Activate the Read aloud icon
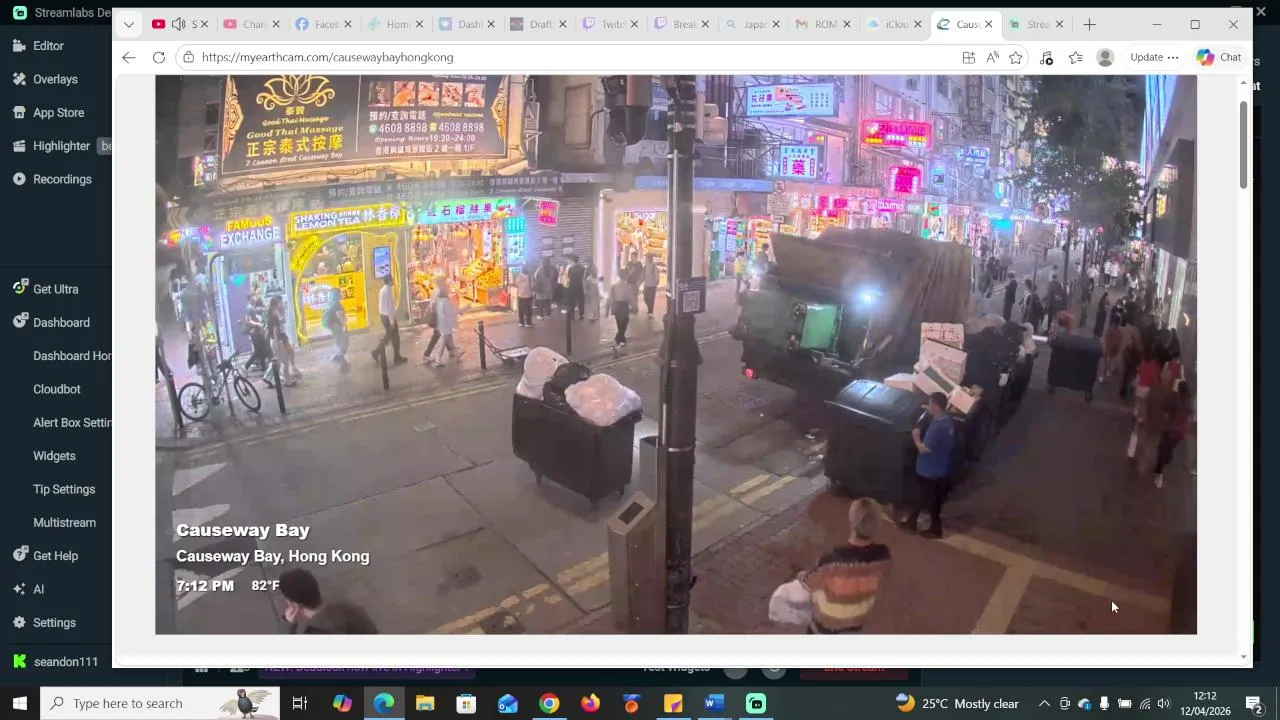Image resolution: width=1280 pixels, height=720 pixels. (x=992, y=57)
